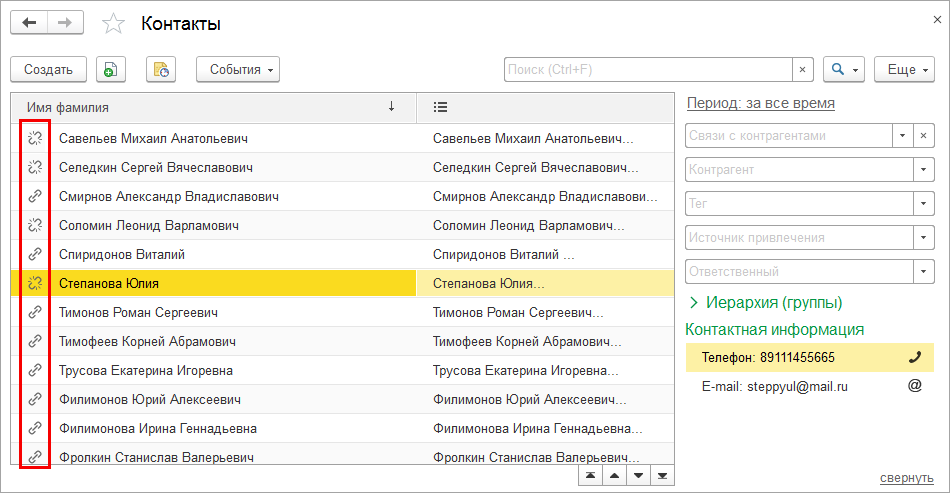The image size is (950, 493).
Task: Clear the search field with the x button
Action: tap(803, 69)
